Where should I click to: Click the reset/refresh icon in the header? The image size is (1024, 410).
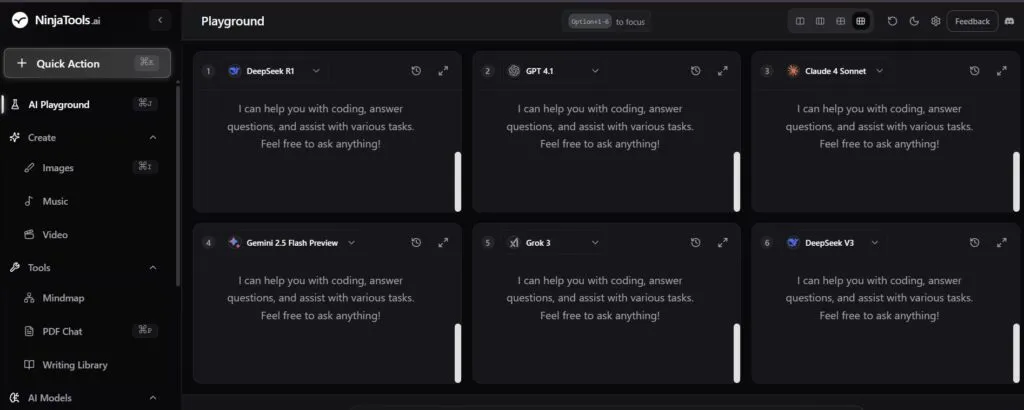[x=892, y=21]
